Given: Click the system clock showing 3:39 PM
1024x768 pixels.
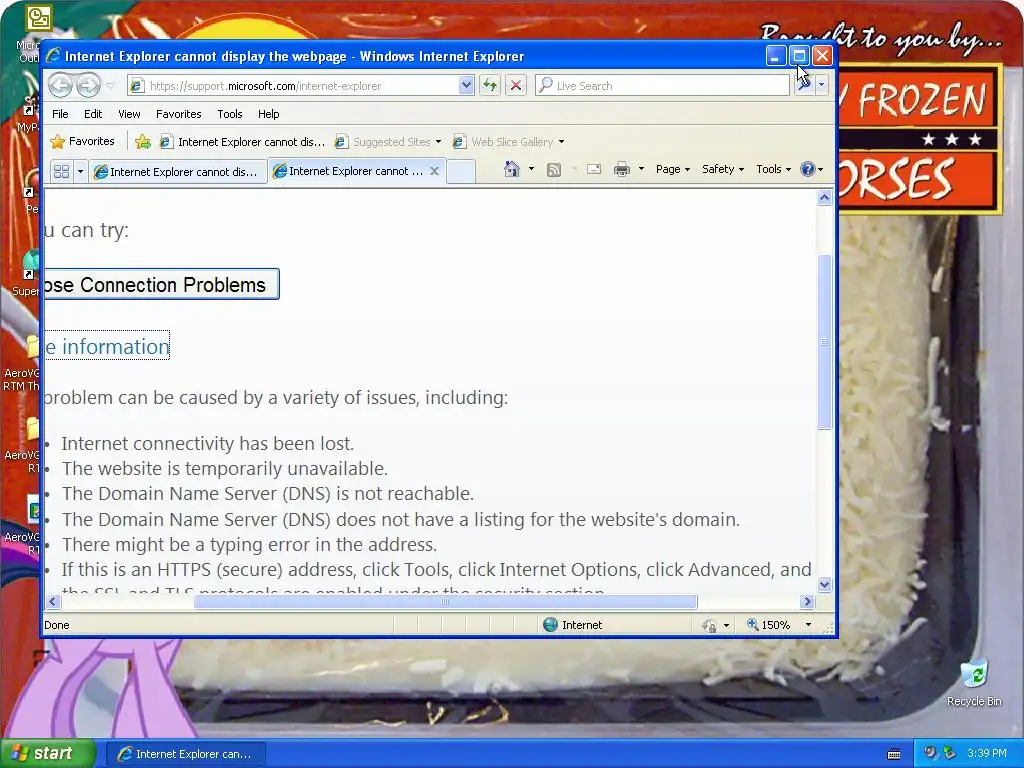Looking at the screenshot, I should pos(987,754).
